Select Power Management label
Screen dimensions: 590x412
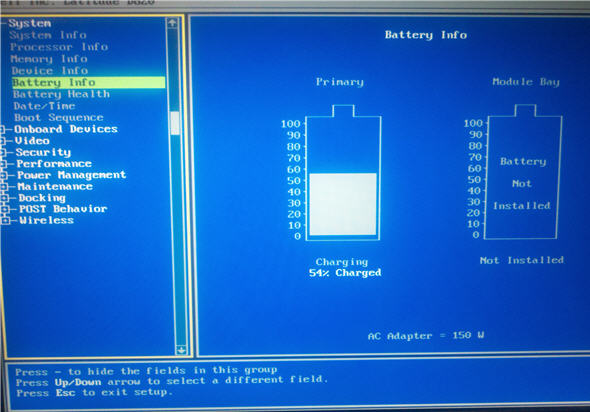71,175
